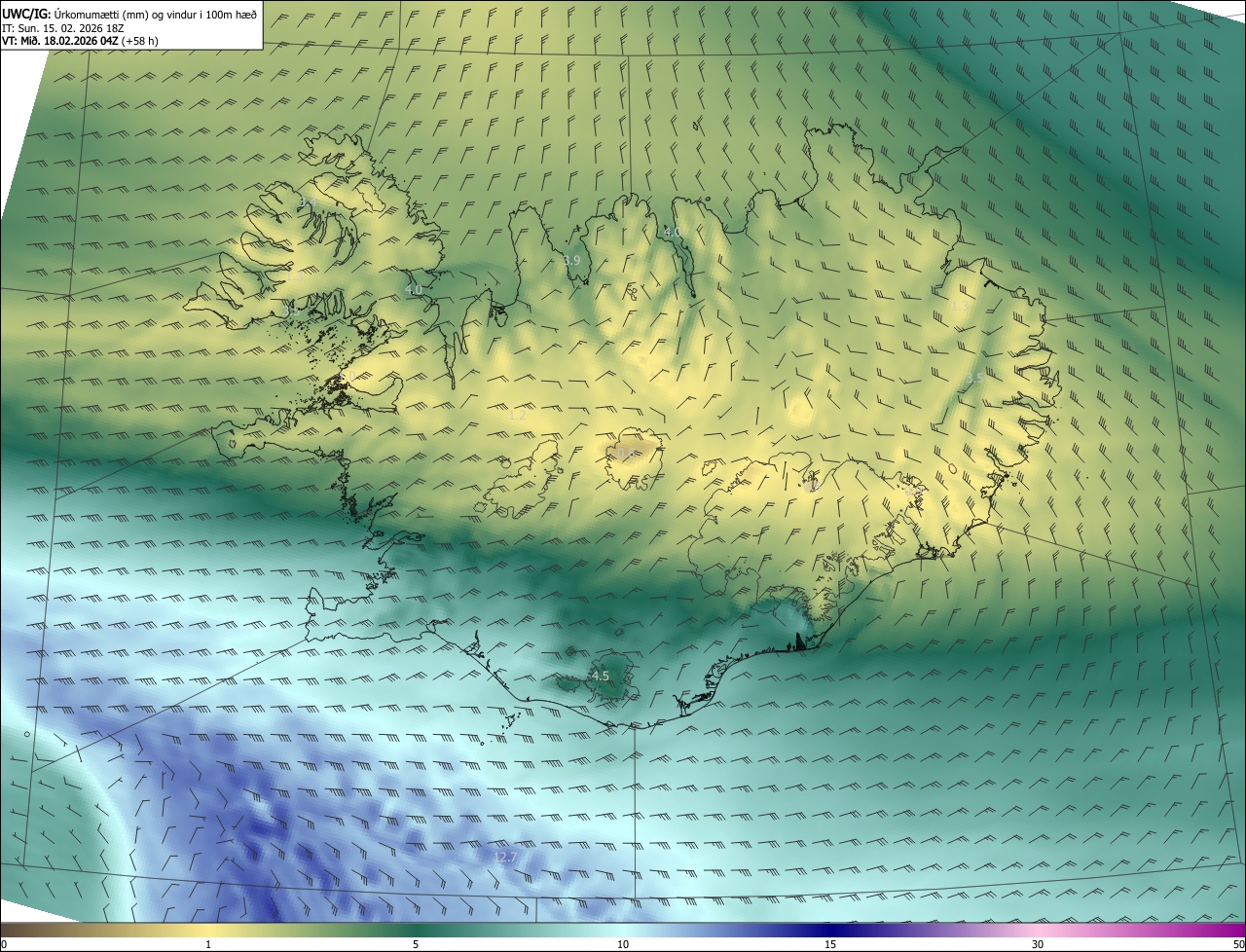Click the 'VT: Mið. 18.02.2026 04Z (+58 h)' line

80,41
